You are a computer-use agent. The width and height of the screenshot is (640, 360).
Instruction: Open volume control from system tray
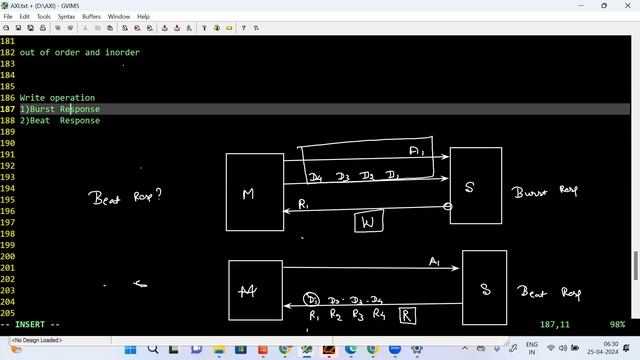[x=563, y=348]
